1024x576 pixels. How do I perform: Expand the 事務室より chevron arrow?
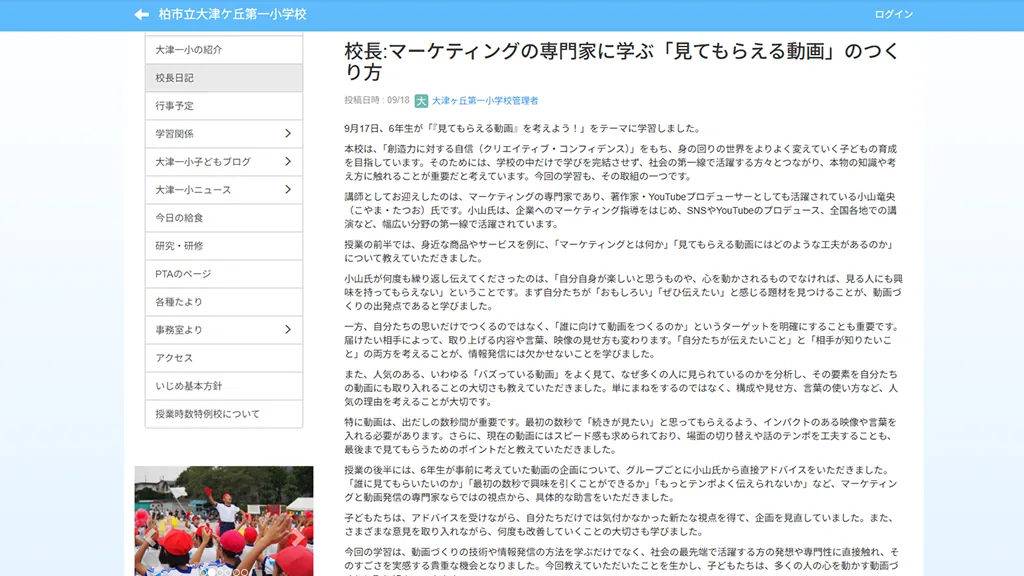click(288, 330)
